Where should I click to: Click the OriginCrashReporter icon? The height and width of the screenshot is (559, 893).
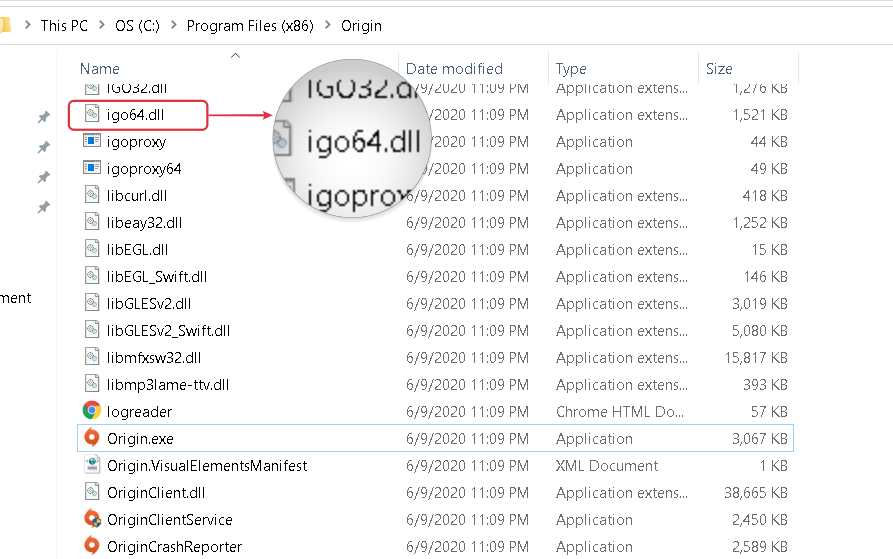(92, 545)
